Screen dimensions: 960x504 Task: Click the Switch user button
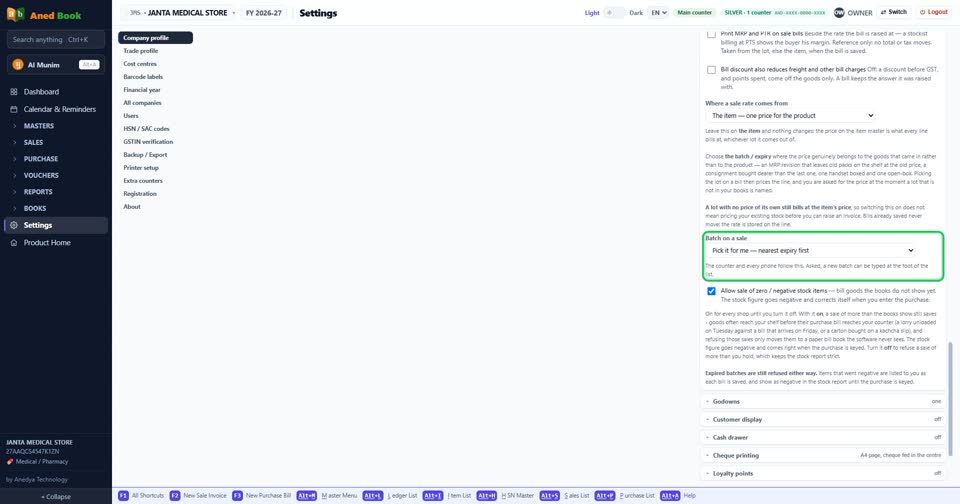point(893,12)
